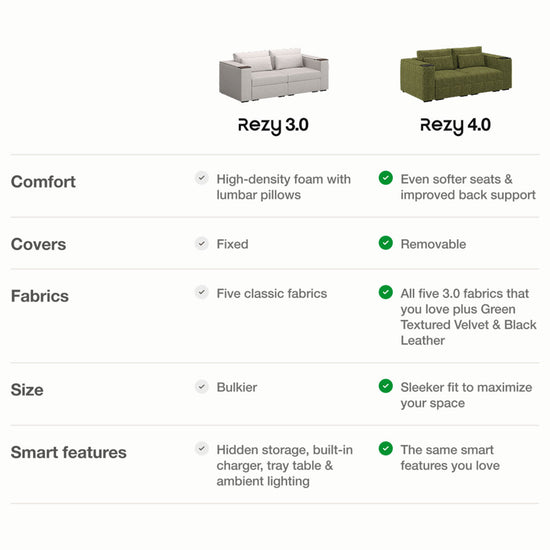
Task: Click the green checkmark by The same smart features
Action: pyautogui.click(x=385, y=448)
